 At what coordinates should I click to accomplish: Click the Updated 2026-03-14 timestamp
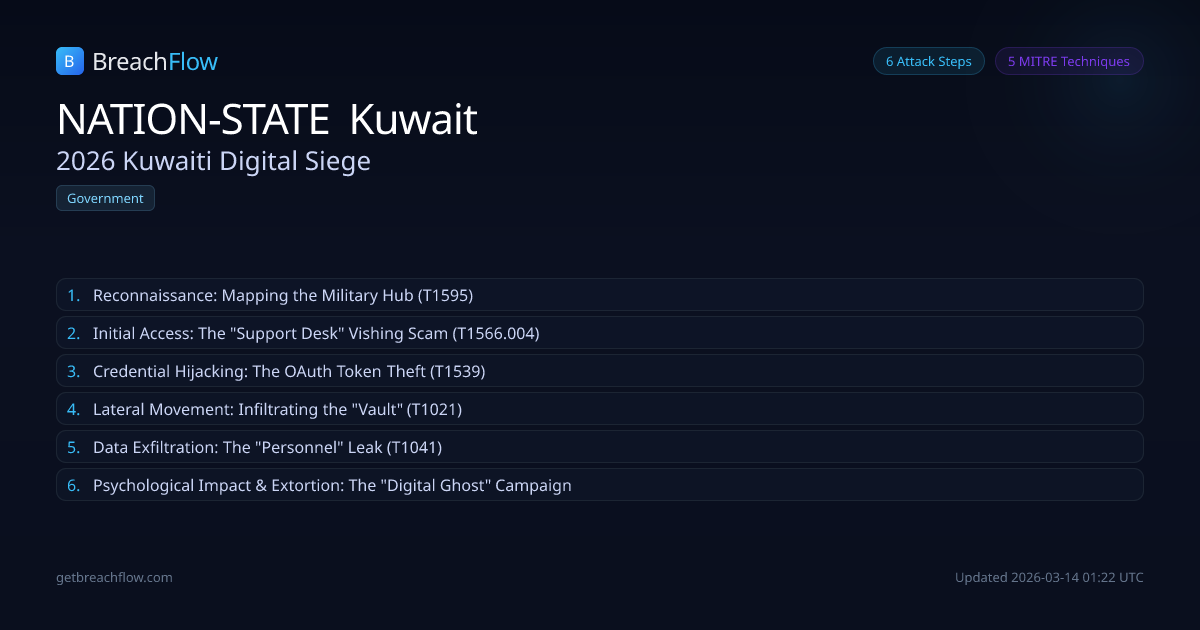(1049, 577)
